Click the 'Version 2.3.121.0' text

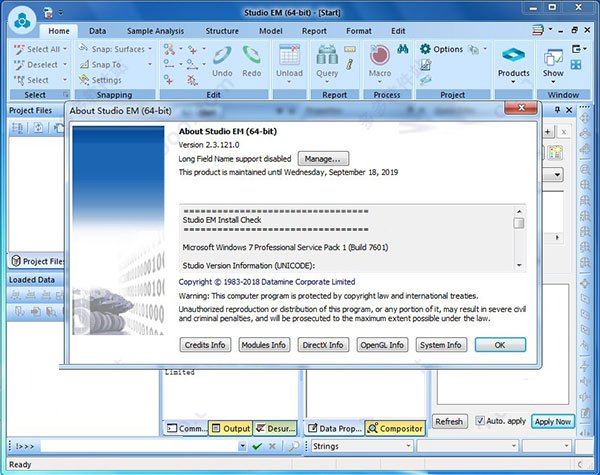pyautogui.click(x=209, y=145)
